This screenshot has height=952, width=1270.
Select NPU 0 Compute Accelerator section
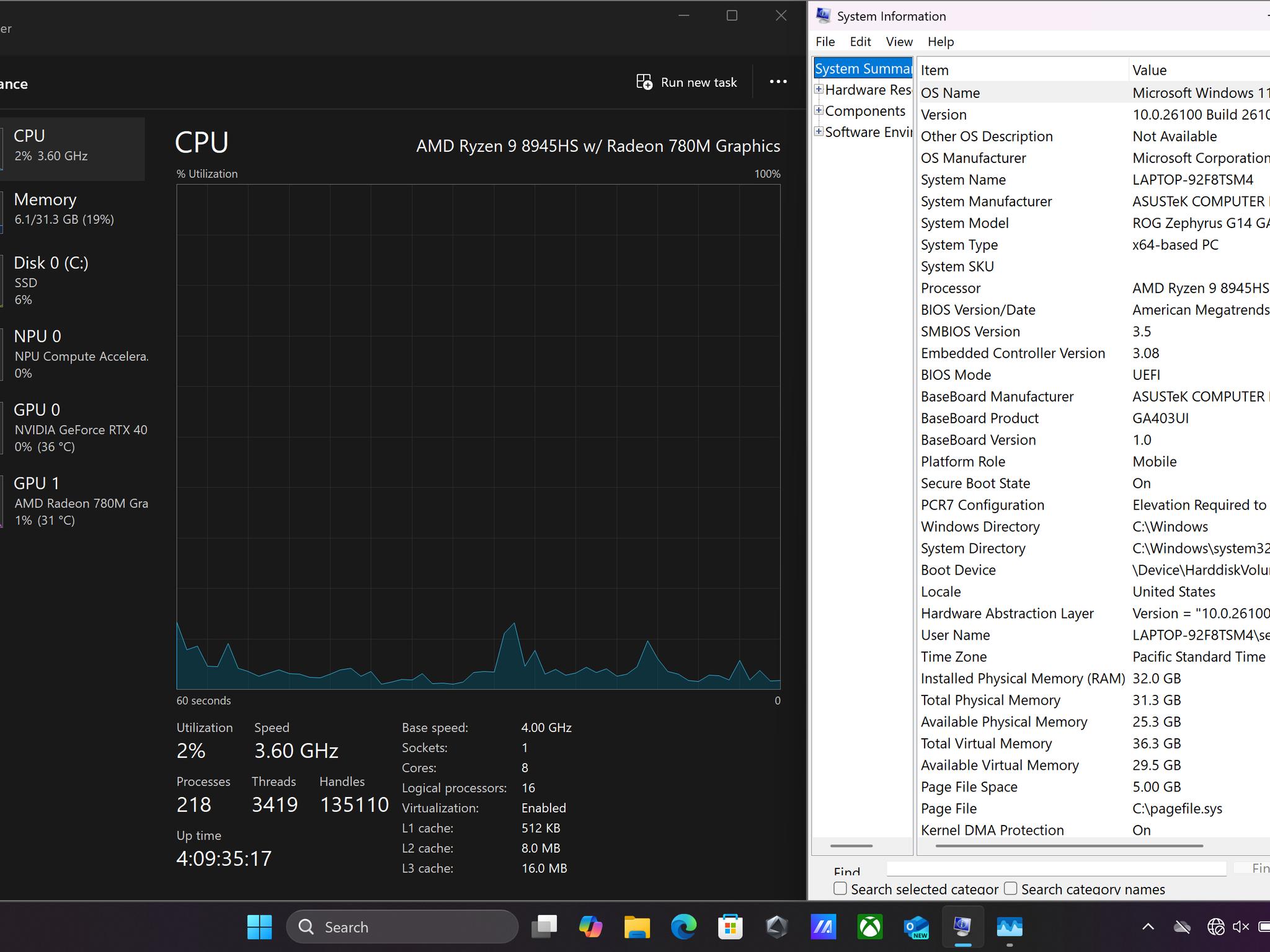pos(68,353)
